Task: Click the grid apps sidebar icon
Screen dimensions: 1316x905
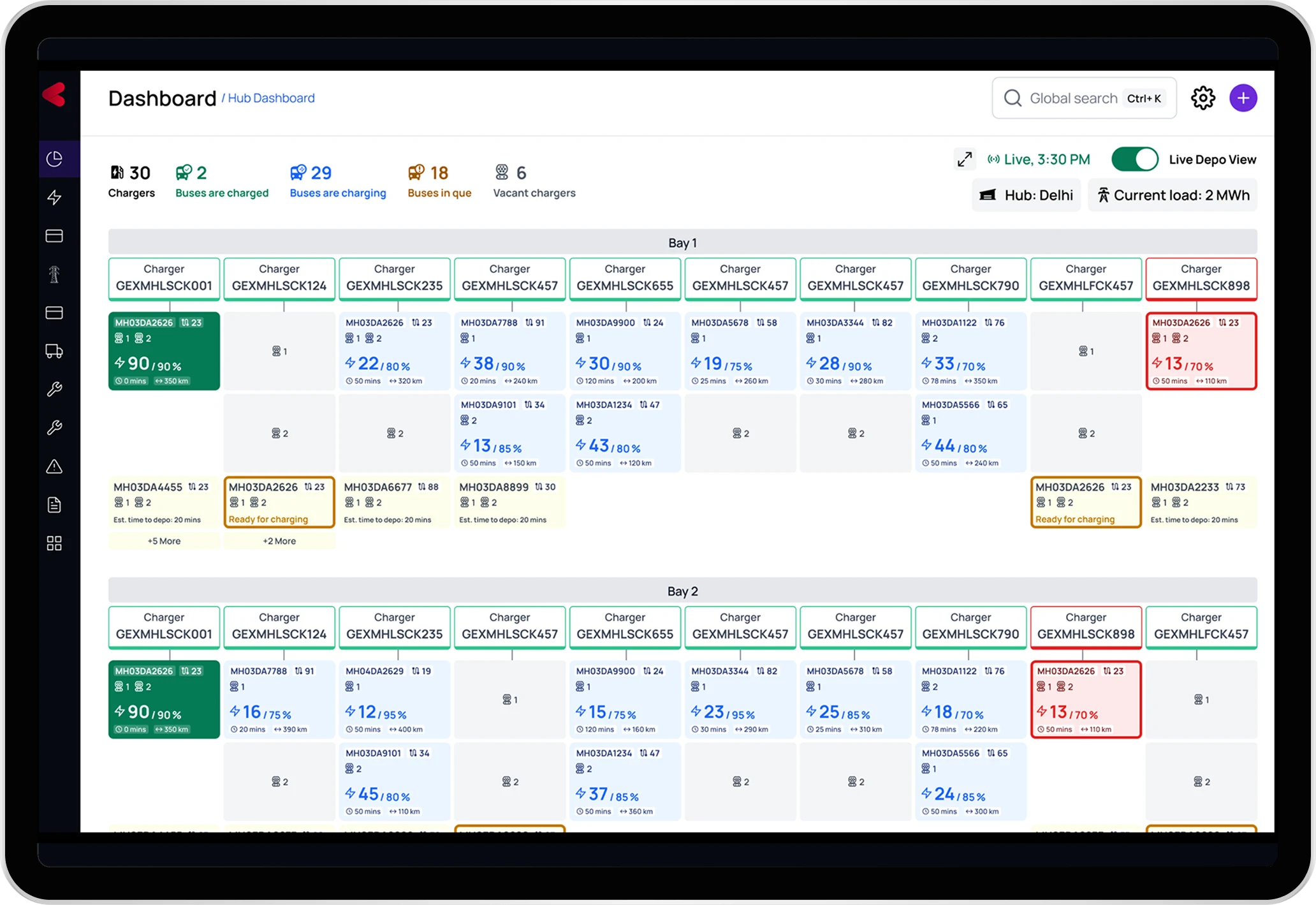Action: [x=55, y=543]
